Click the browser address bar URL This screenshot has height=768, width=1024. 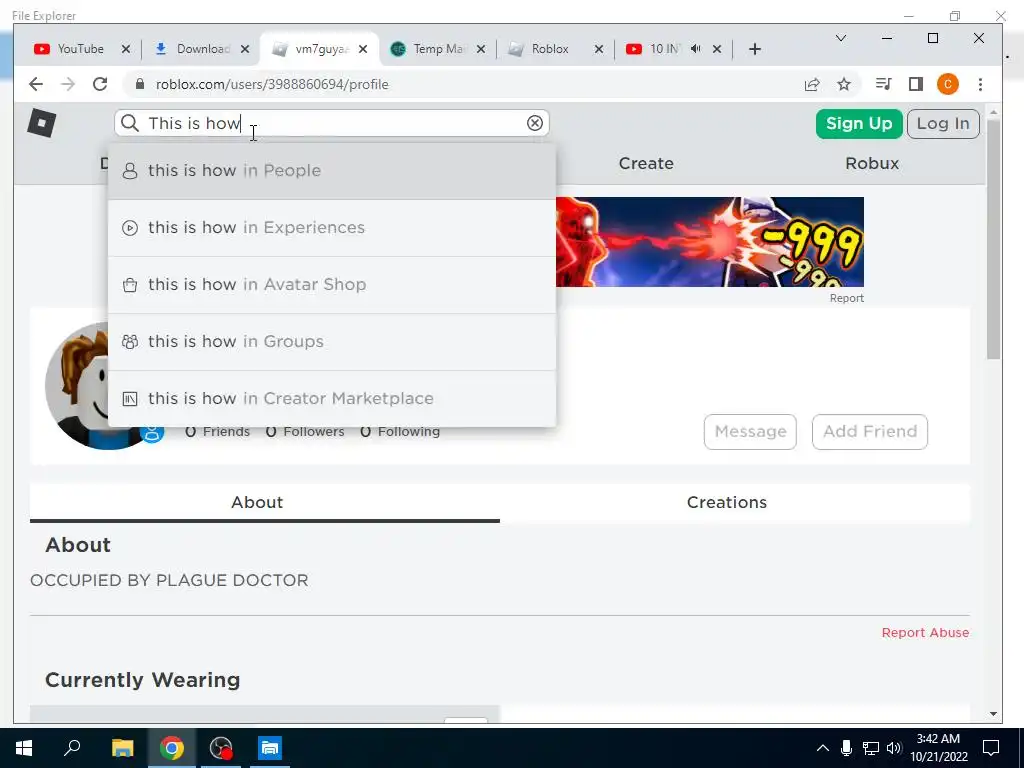pos(272,84)
